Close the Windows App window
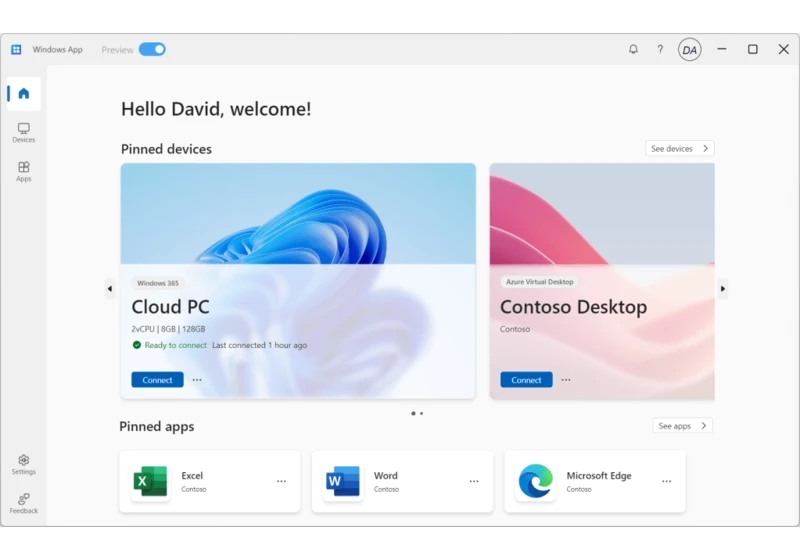The image size is (800, 560). 784,49
